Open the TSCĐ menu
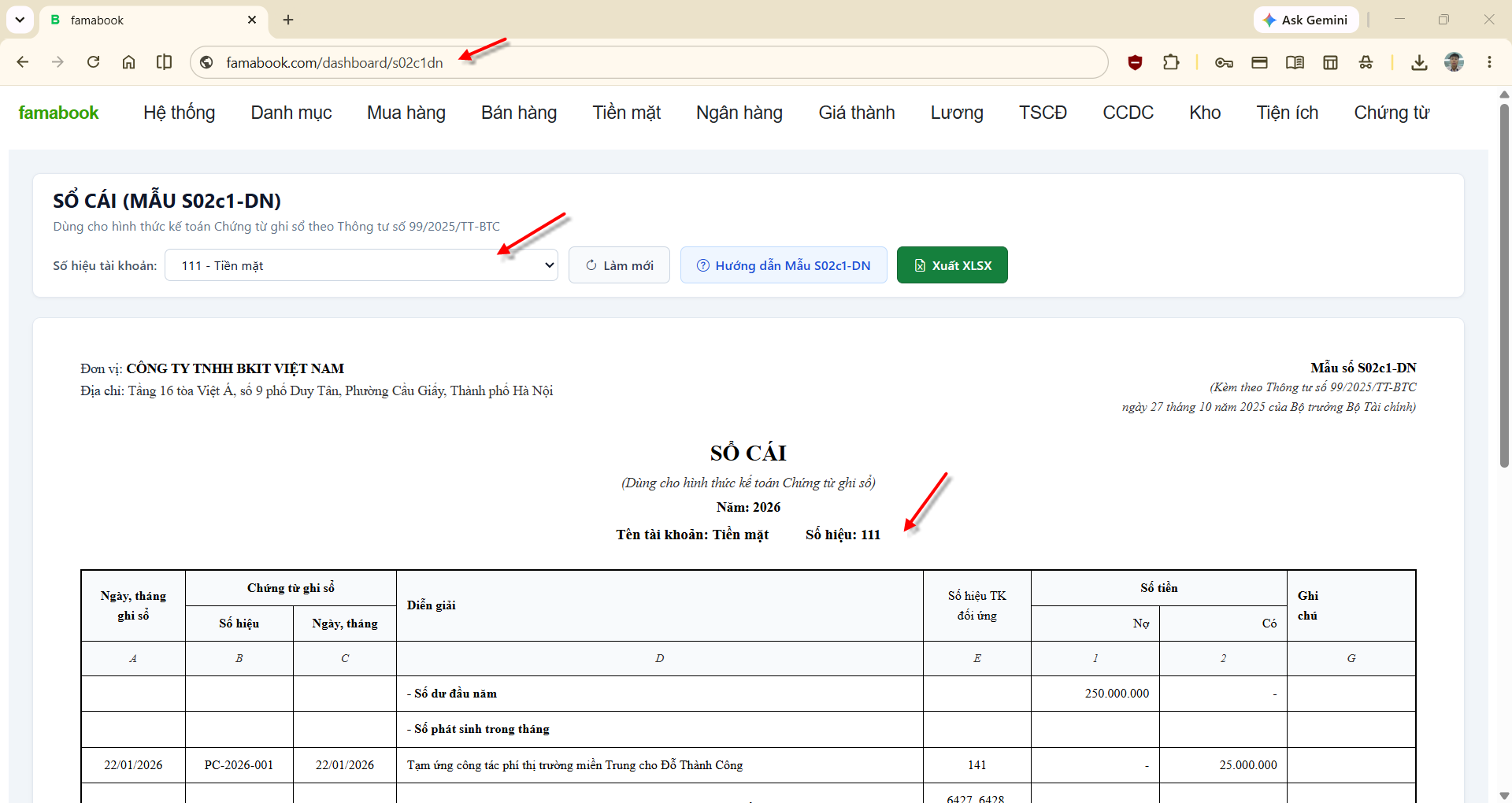The image size is (1512, 803). pos(1043,113)
